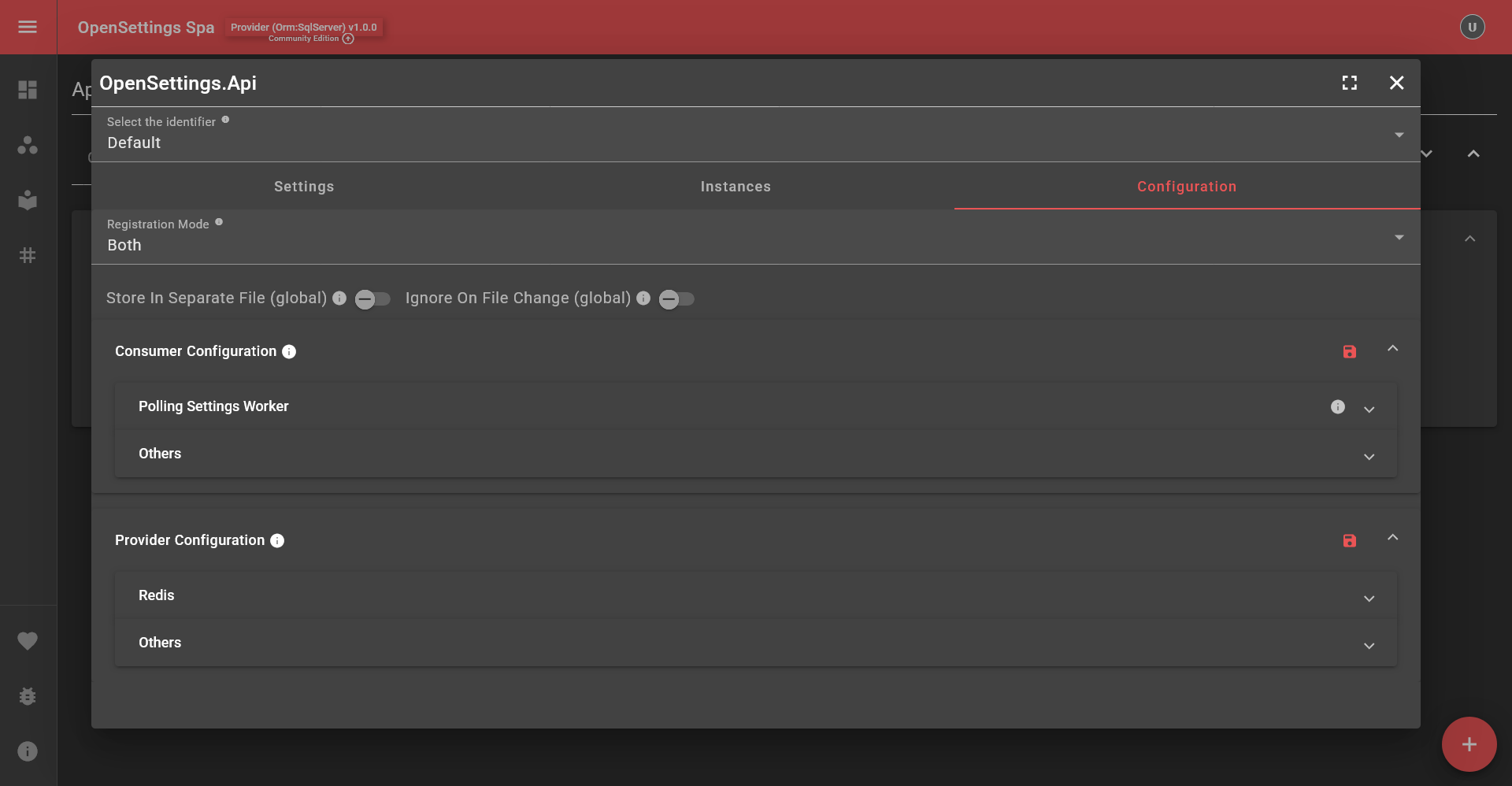Open the identifier dropdown showing Default

1399,135
